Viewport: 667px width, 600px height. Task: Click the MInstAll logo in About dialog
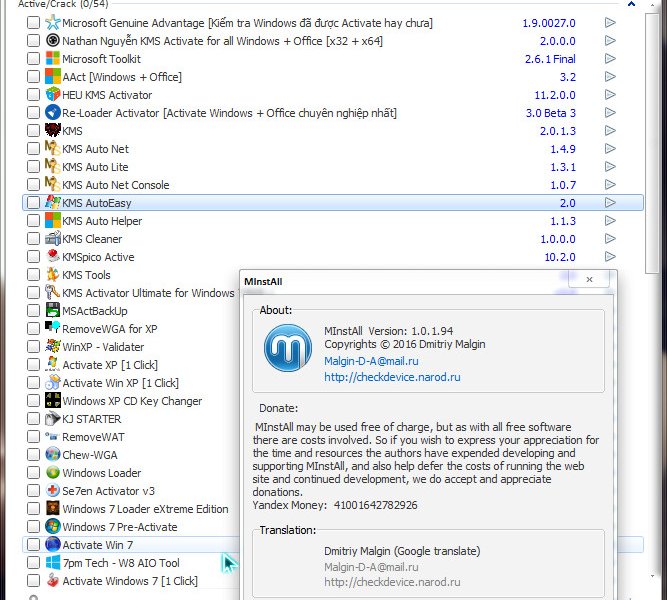click(x=288, y=348)
